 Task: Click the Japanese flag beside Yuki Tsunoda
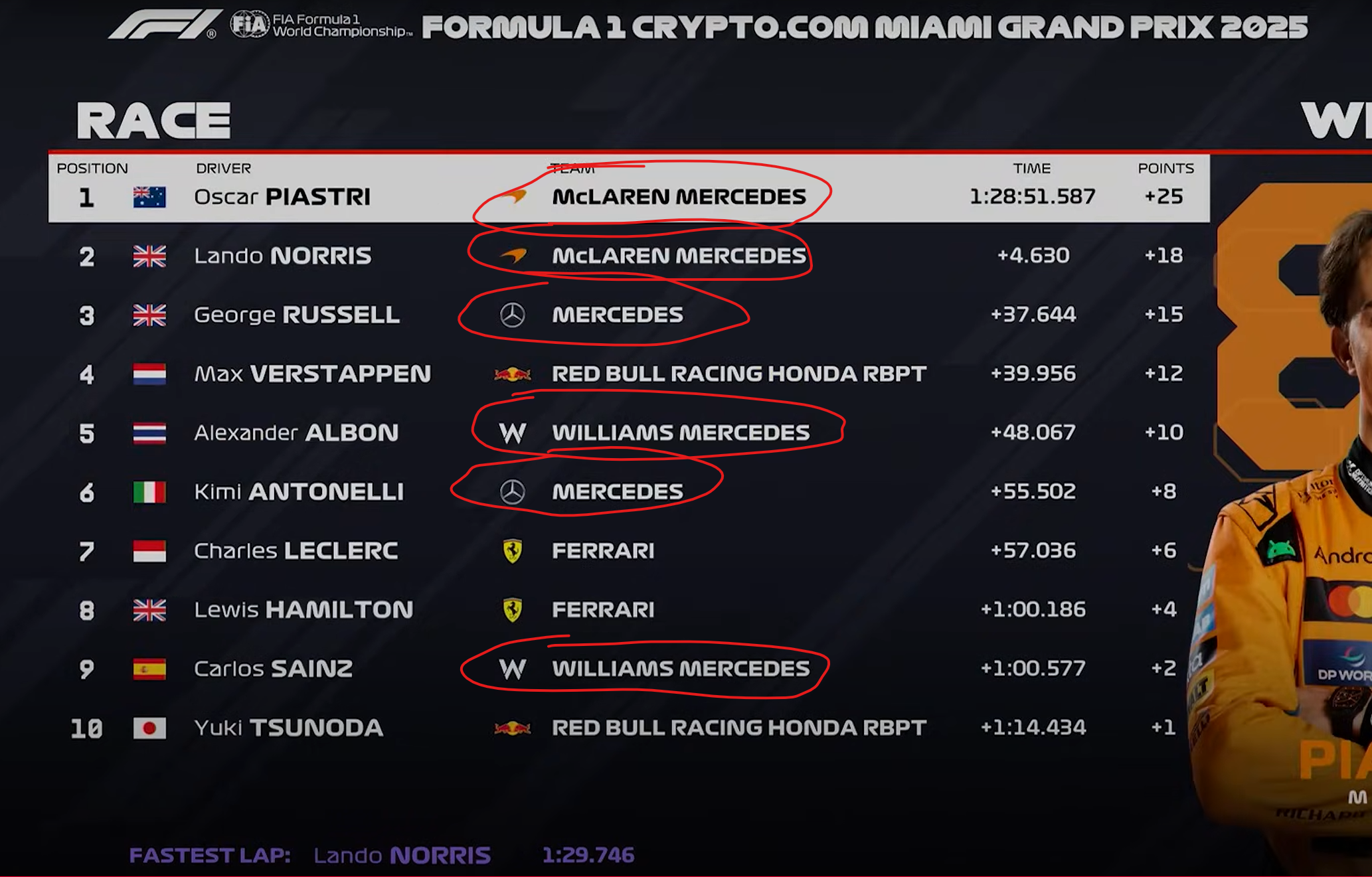(x=149, y=728)
